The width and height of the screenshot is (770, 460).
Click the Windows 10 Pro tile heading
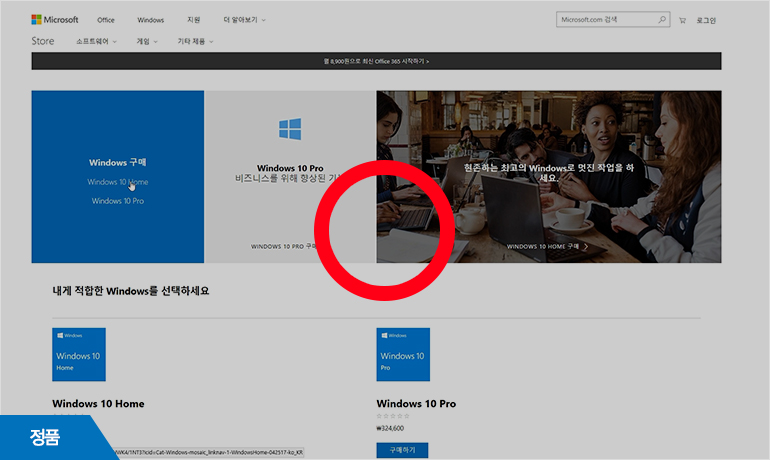pyautogui.click(x=290, y=168)
